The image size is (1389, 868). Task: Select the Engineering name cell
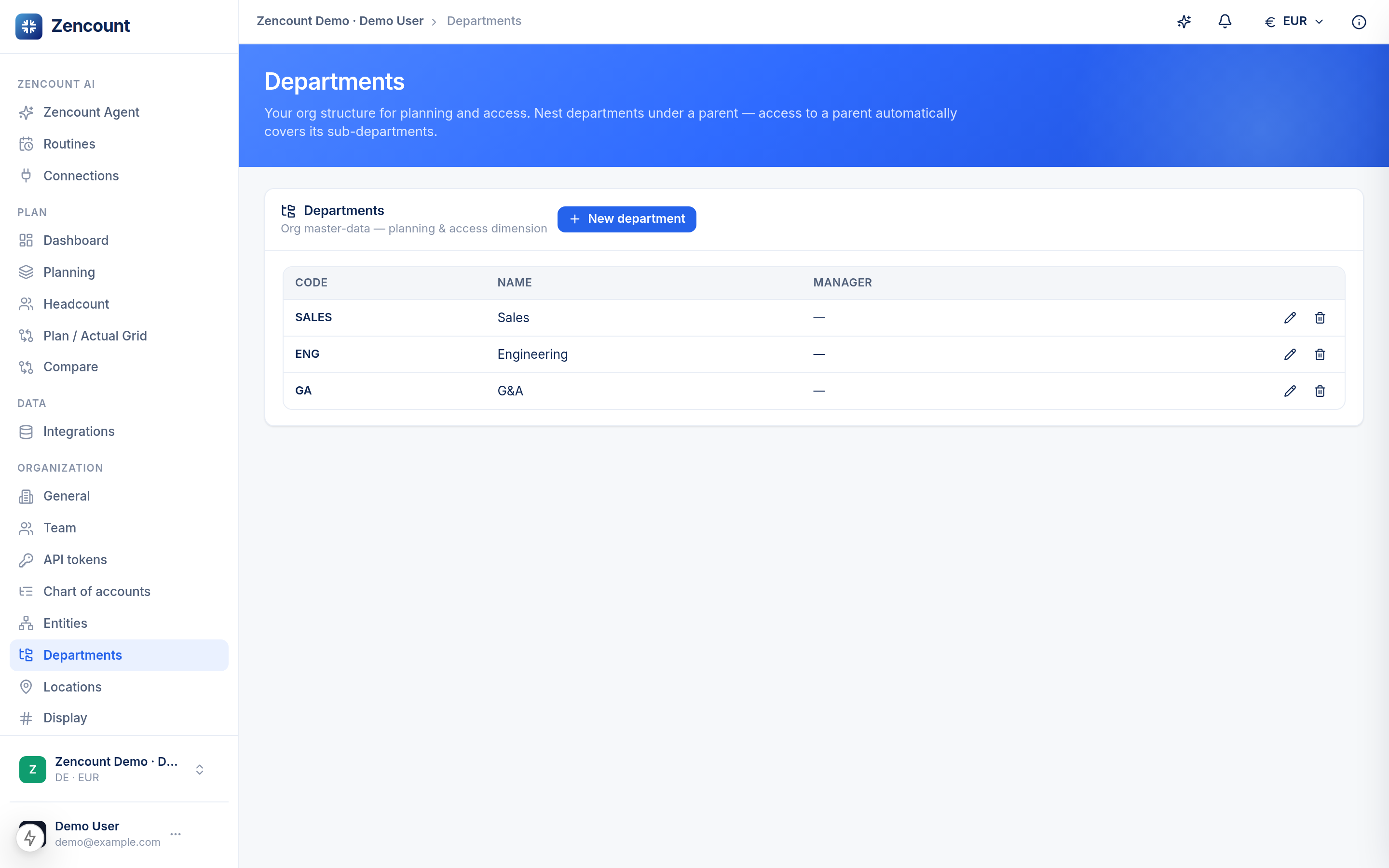[x=532, y=355]
